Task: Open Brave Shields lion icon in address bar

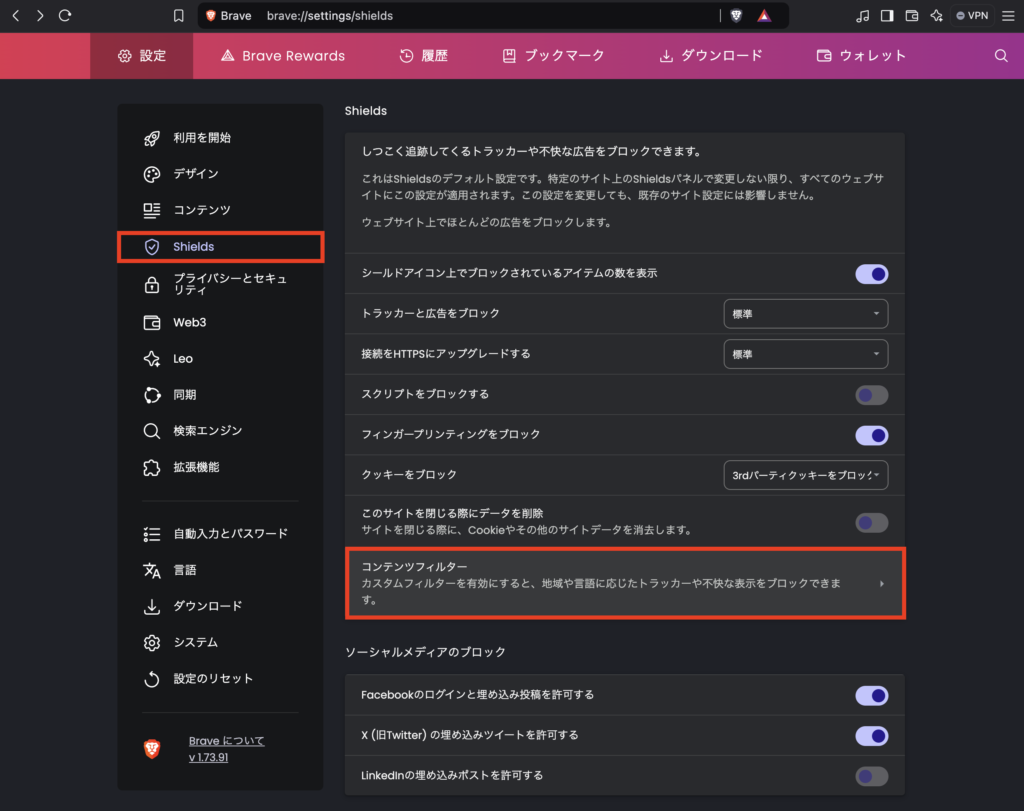Action: click(737, 16)
